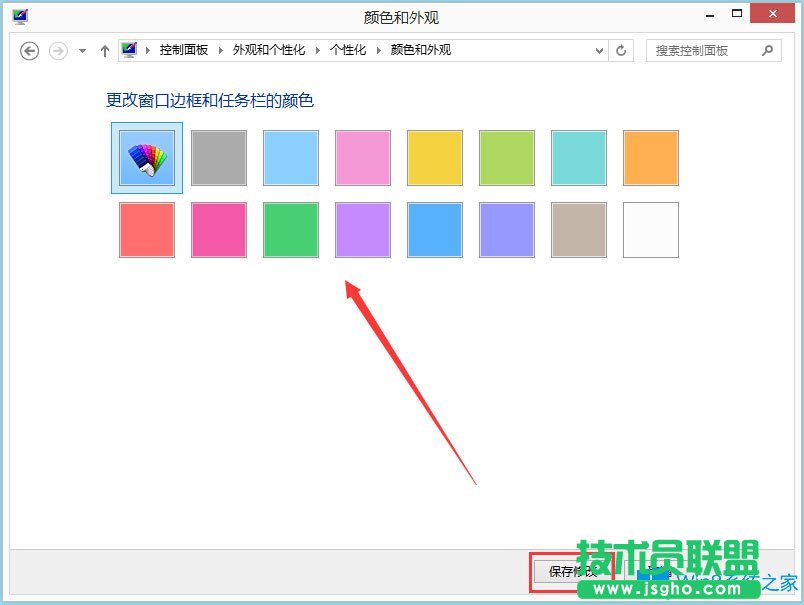Select the teal color swatch
Screen dimensions: 804x605
point(579,158)
